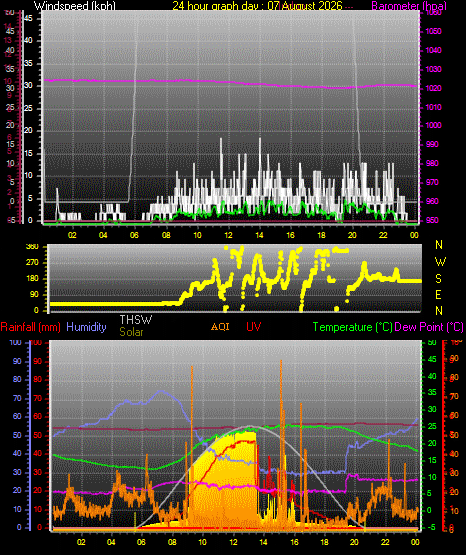The width and height of the screenshot is (466, 555).
Task: Click green temperature axis value '15'
Action: (x=432, y=460)
